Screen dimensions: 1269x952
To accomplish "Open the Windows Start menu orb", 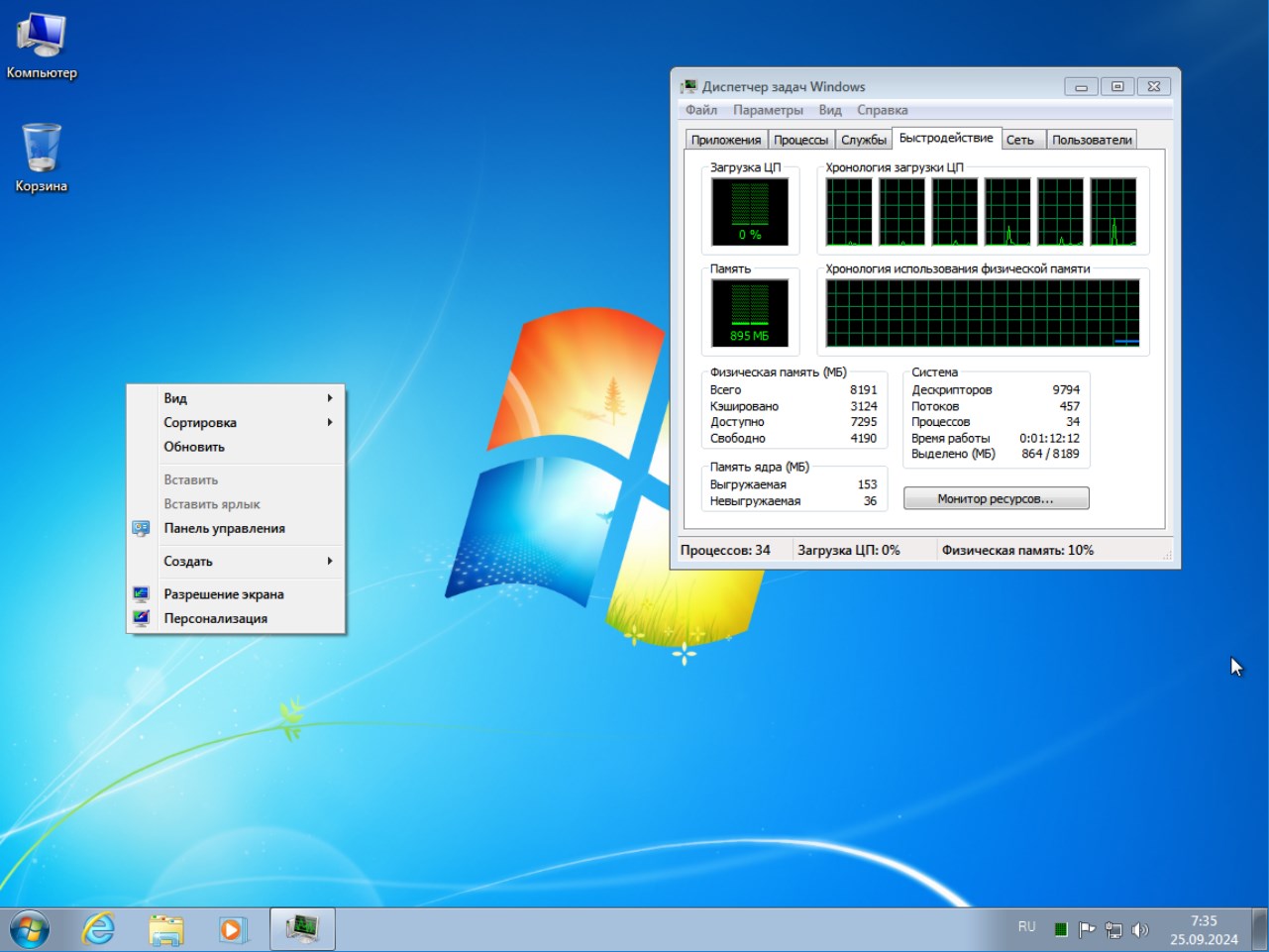I will tap(30, 929).
